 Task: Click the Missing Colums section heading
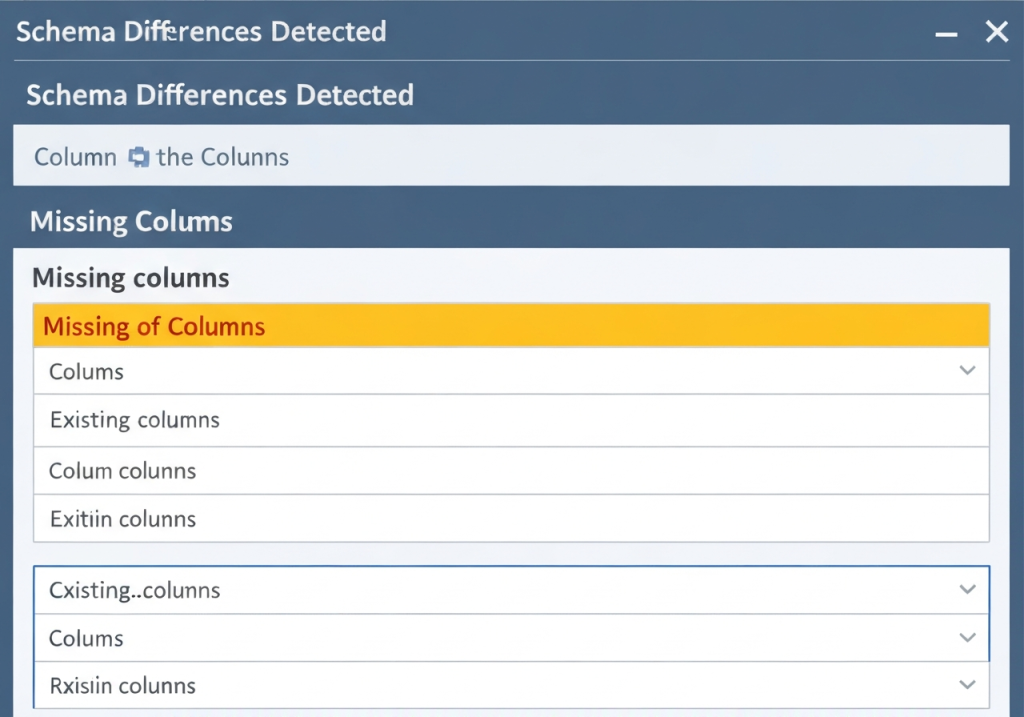coord(131,221)
